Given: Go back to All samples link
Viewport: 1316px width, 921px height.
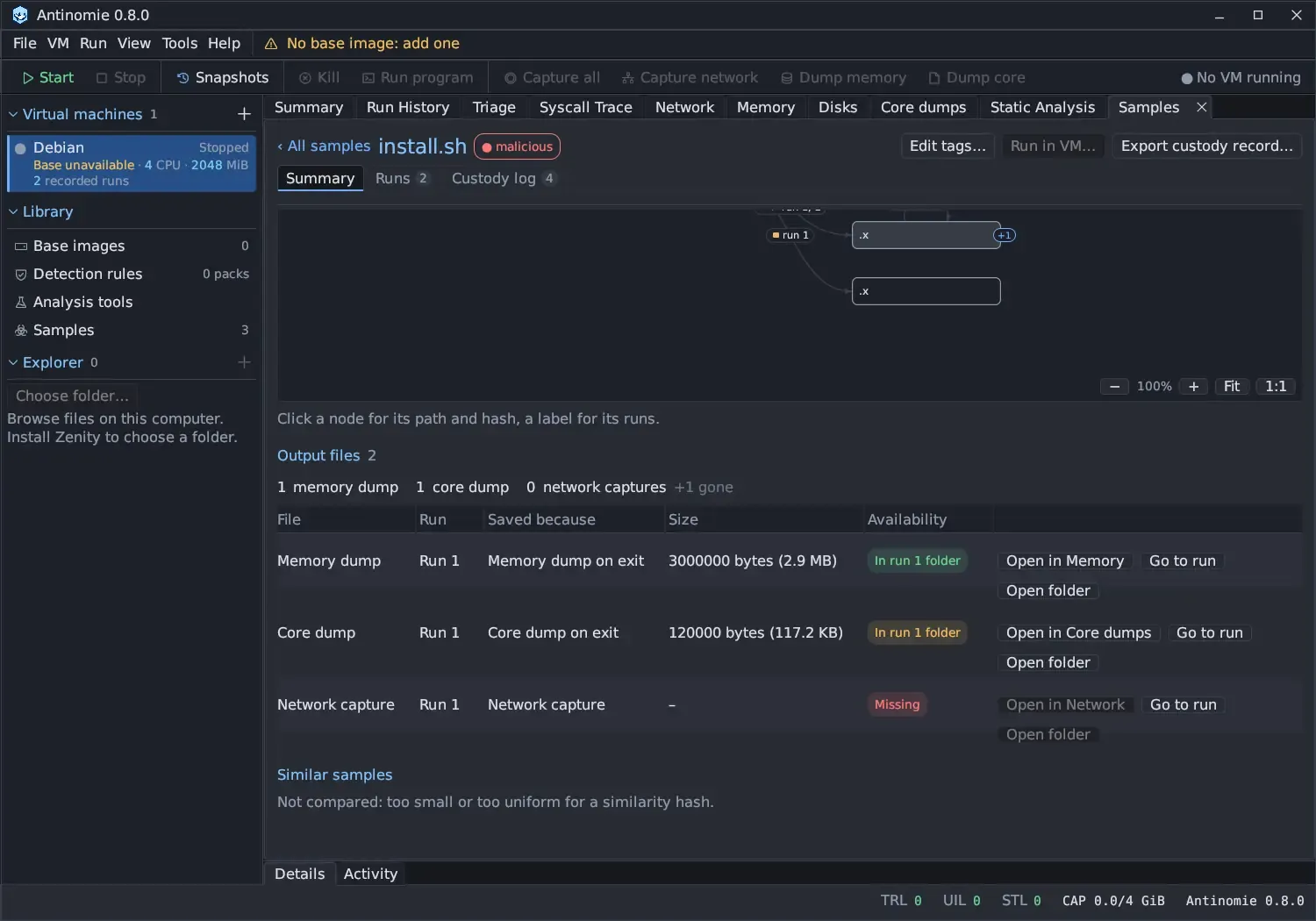Looking at the screenshot, I should [324, 146].
